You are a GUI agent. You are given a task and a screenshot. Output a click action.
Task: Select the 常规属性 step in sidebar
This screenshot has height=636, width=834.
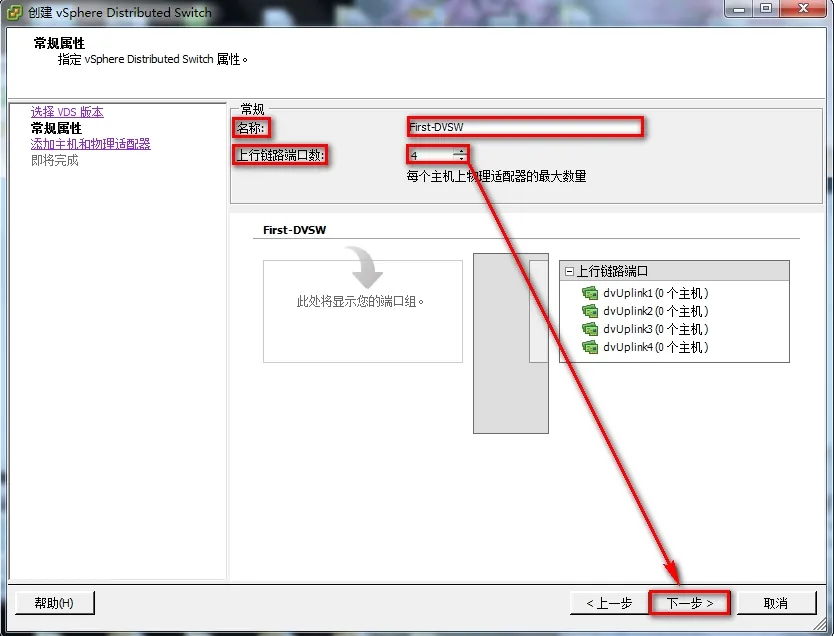pyautogui.click(x=56, y=128)
